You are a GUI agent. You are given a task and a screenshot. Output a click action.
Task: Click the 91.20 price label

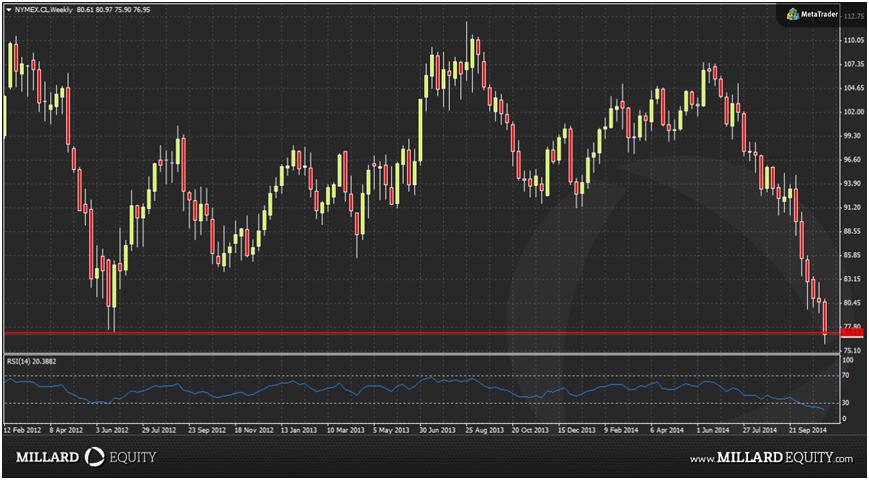pyautogui.click(x=852, y=207)
